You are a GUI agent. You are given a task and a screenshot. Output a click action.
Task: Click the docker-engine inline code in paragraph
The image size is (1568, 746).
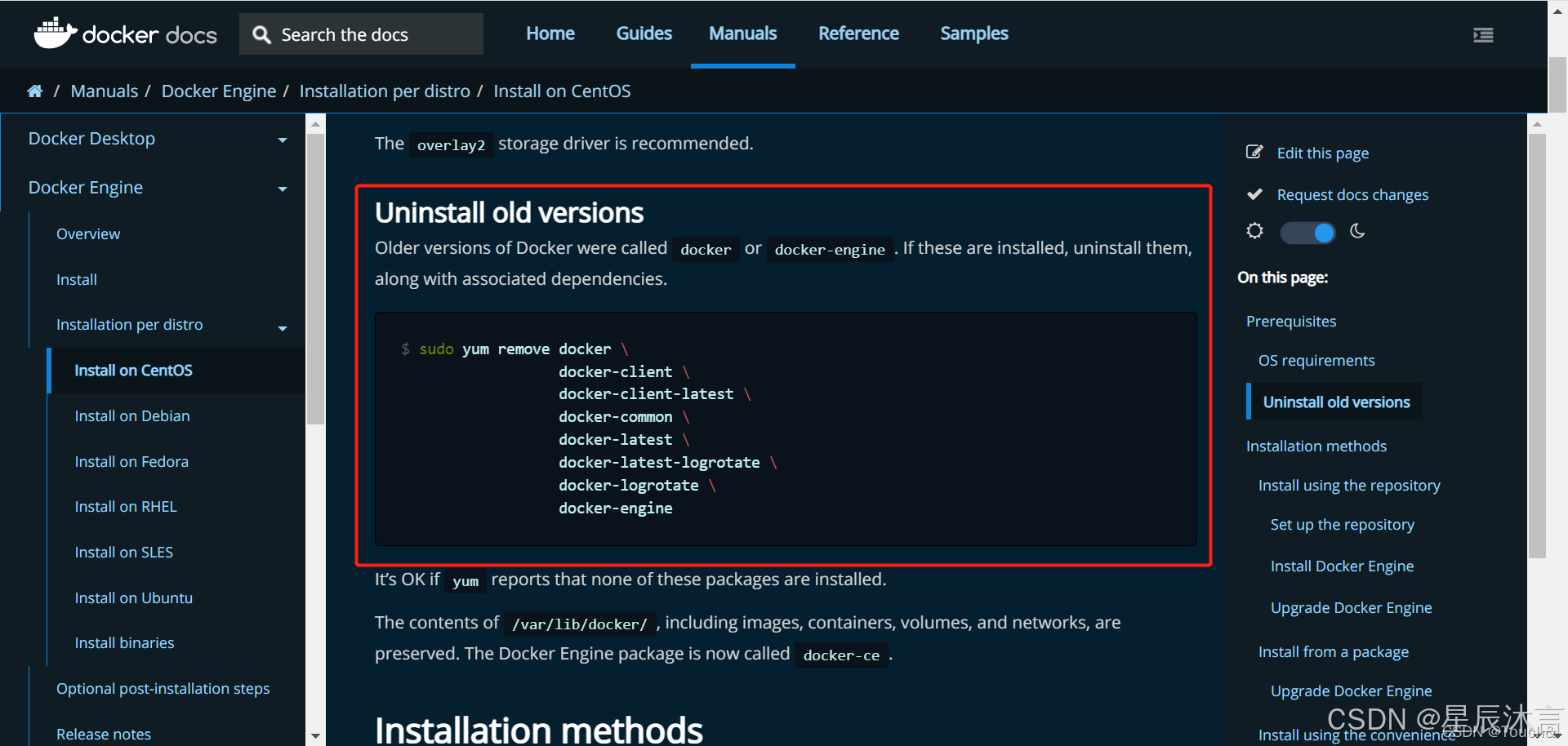click(x=830, y=250)
